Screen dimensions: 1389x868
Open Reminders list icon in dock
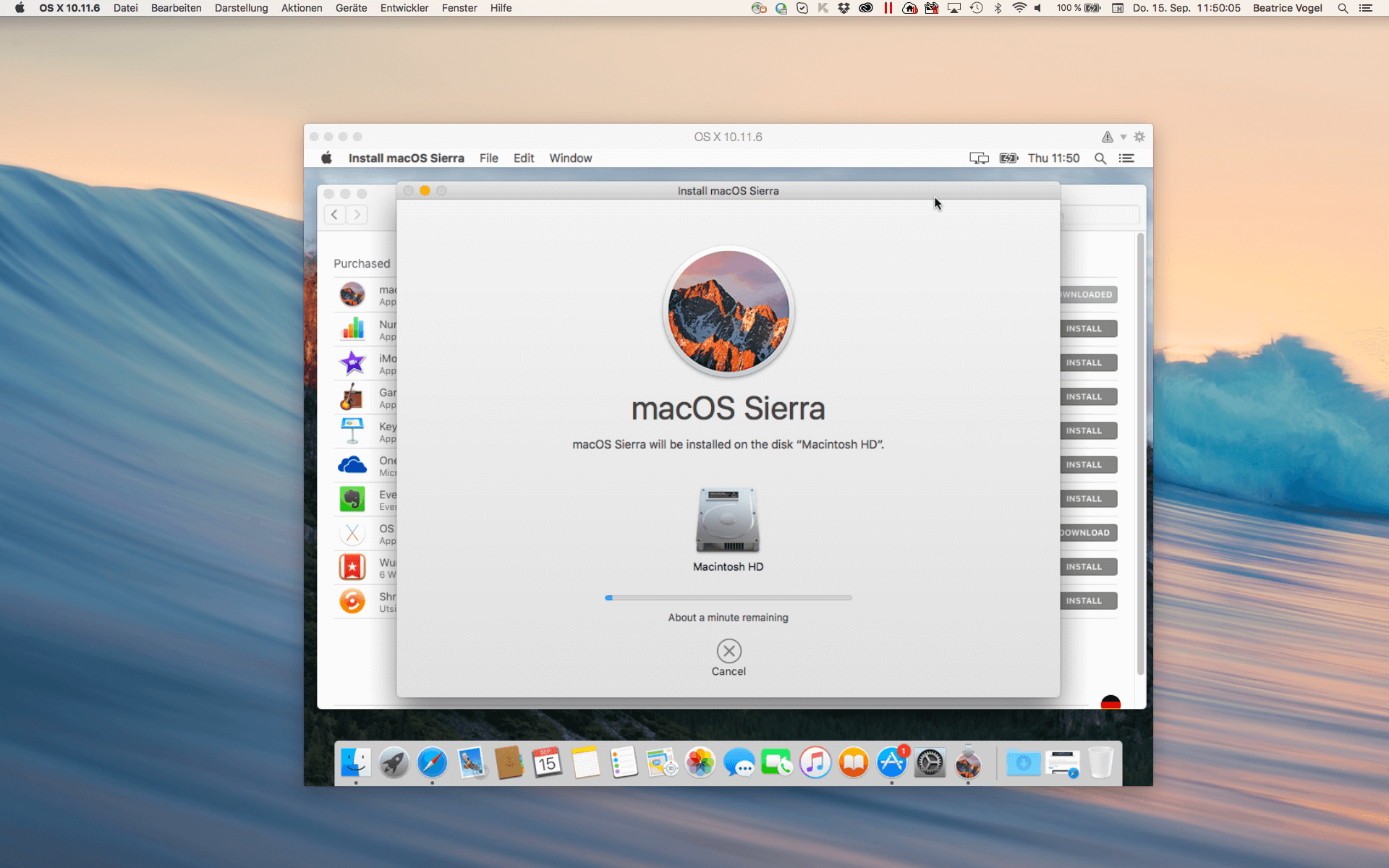point(624,762)
